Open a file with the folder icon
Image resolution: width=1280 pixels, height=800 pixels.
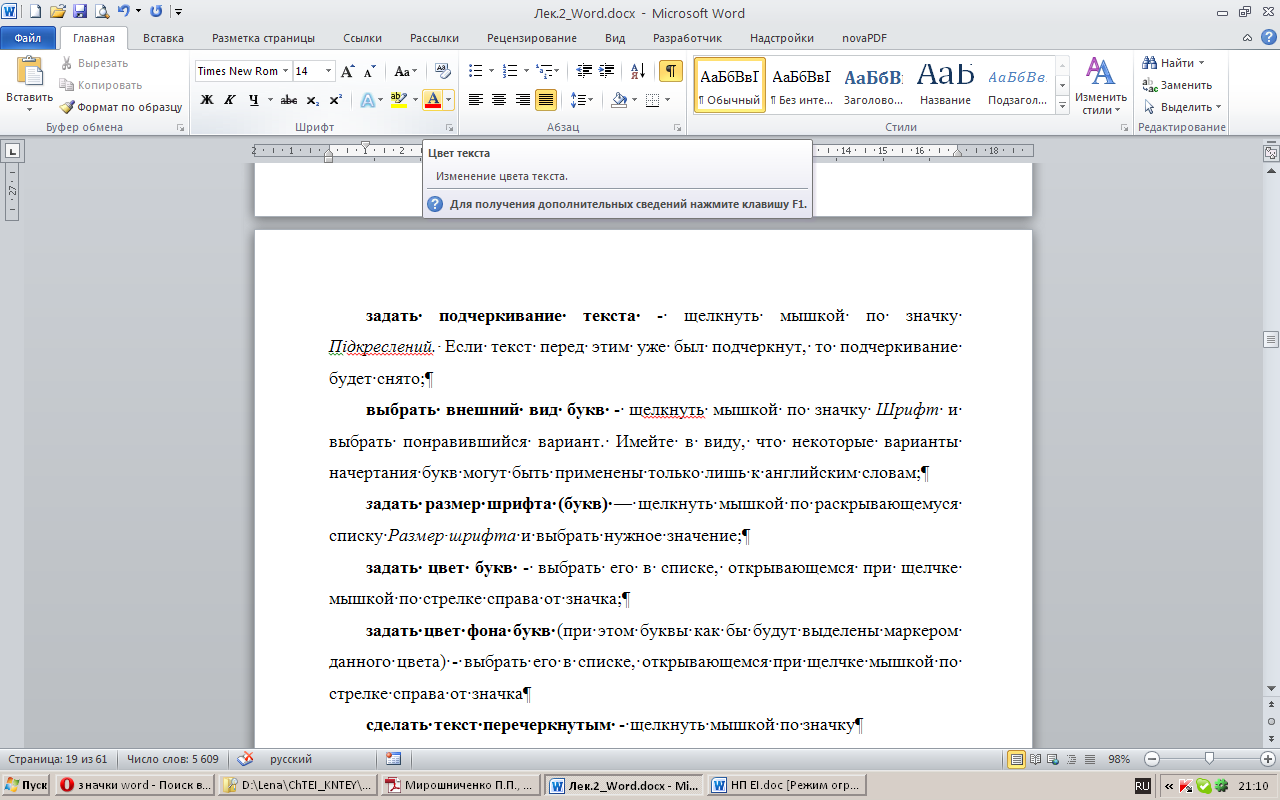pyautogui.click(x=57, y=12)
